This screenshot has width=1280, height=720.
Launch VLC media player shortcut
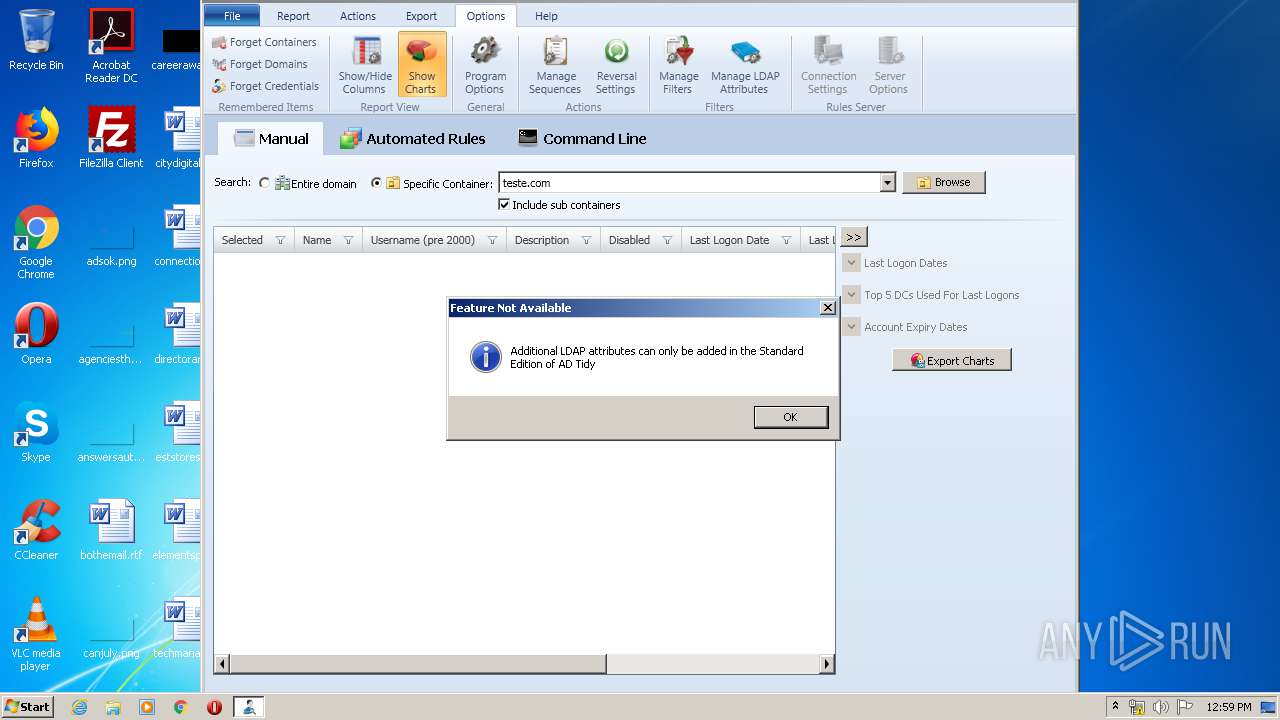click(x=36, y=634)
